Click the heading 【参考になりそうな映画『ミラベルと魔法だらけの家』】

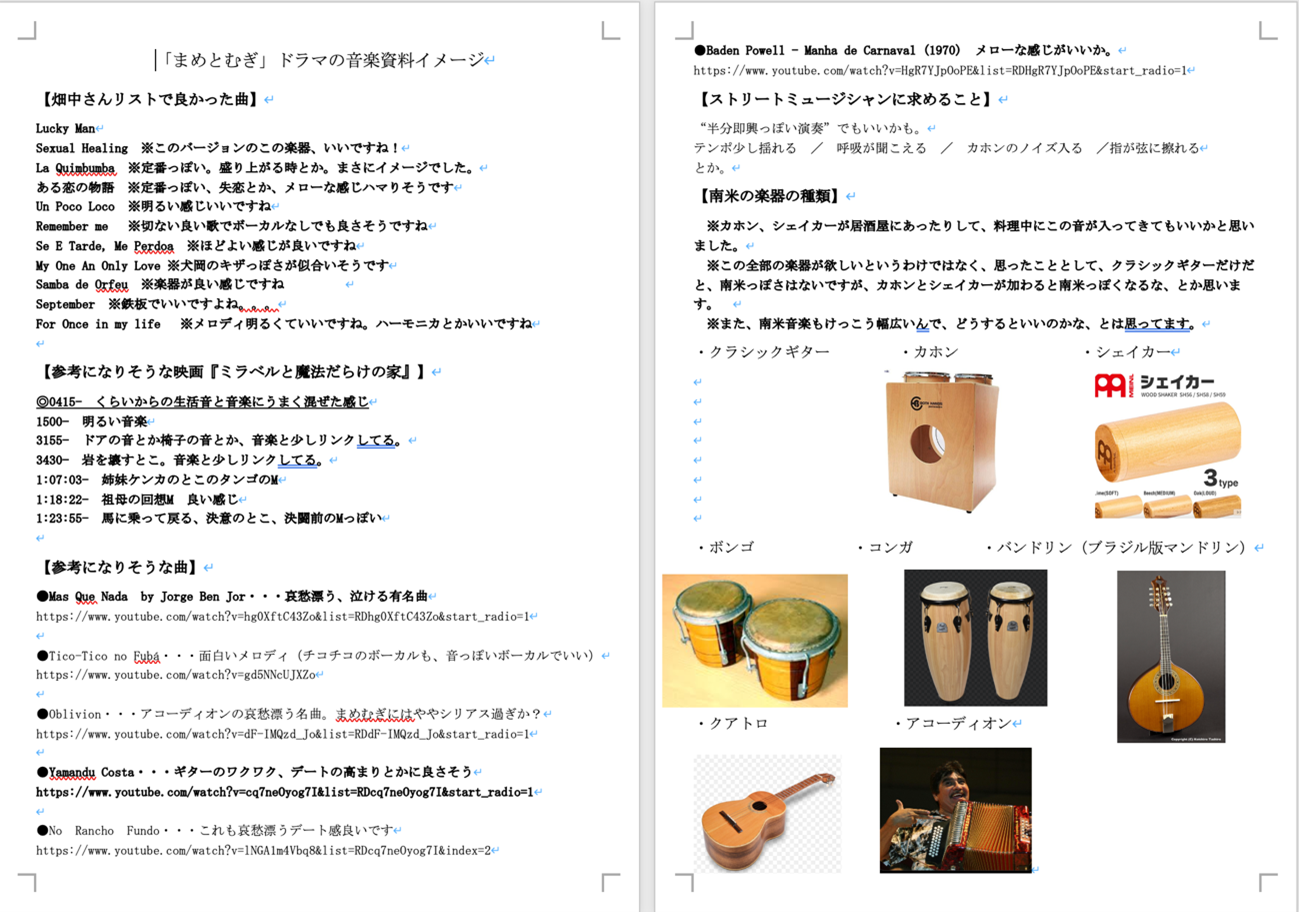pos(235,372)
